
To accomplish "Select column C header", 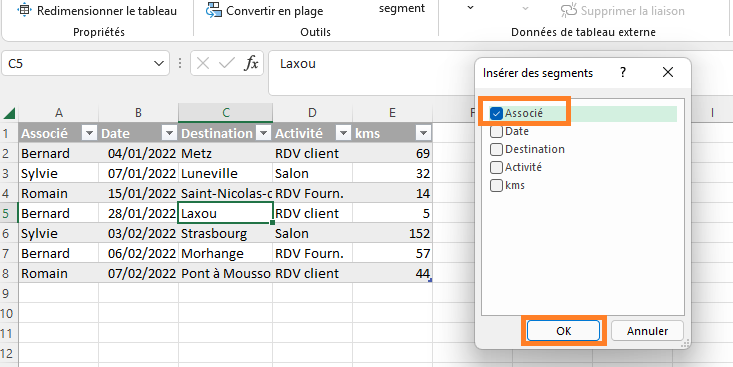I will (x=226, y=113).
